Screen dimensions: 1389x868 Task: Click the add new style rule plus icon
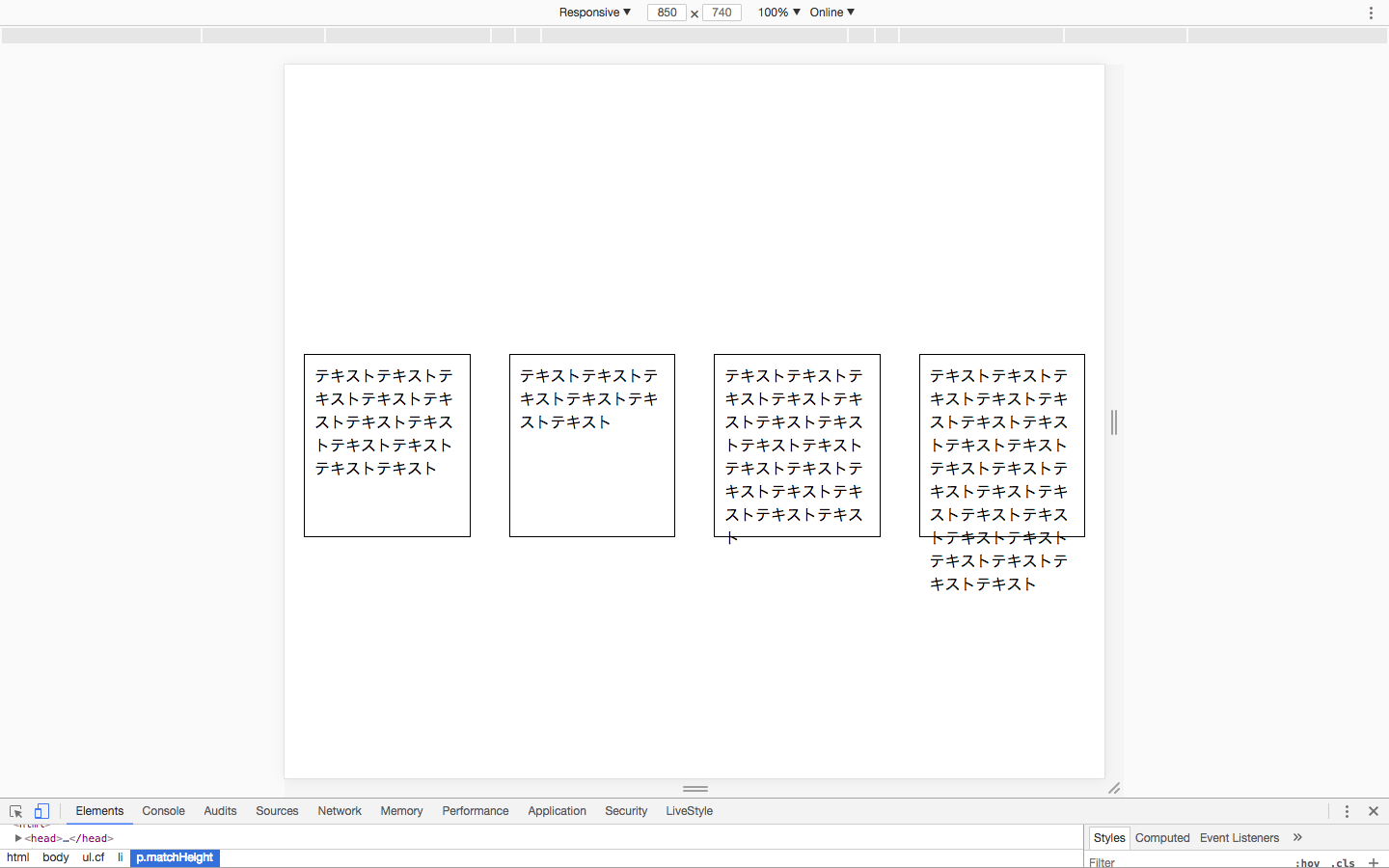click(1374, 862)
